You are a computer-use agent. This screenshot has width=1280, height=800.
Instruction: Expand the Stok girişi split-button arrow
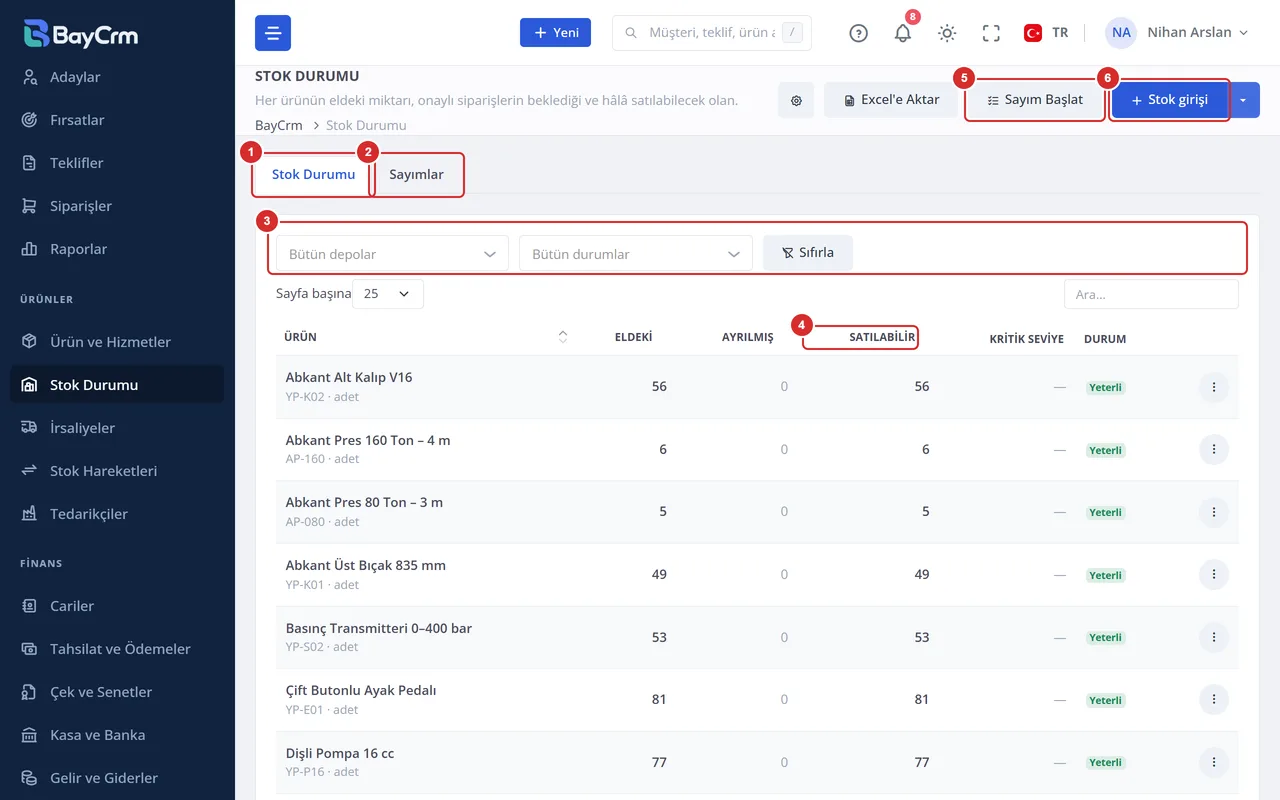[x=1243, y=100]
